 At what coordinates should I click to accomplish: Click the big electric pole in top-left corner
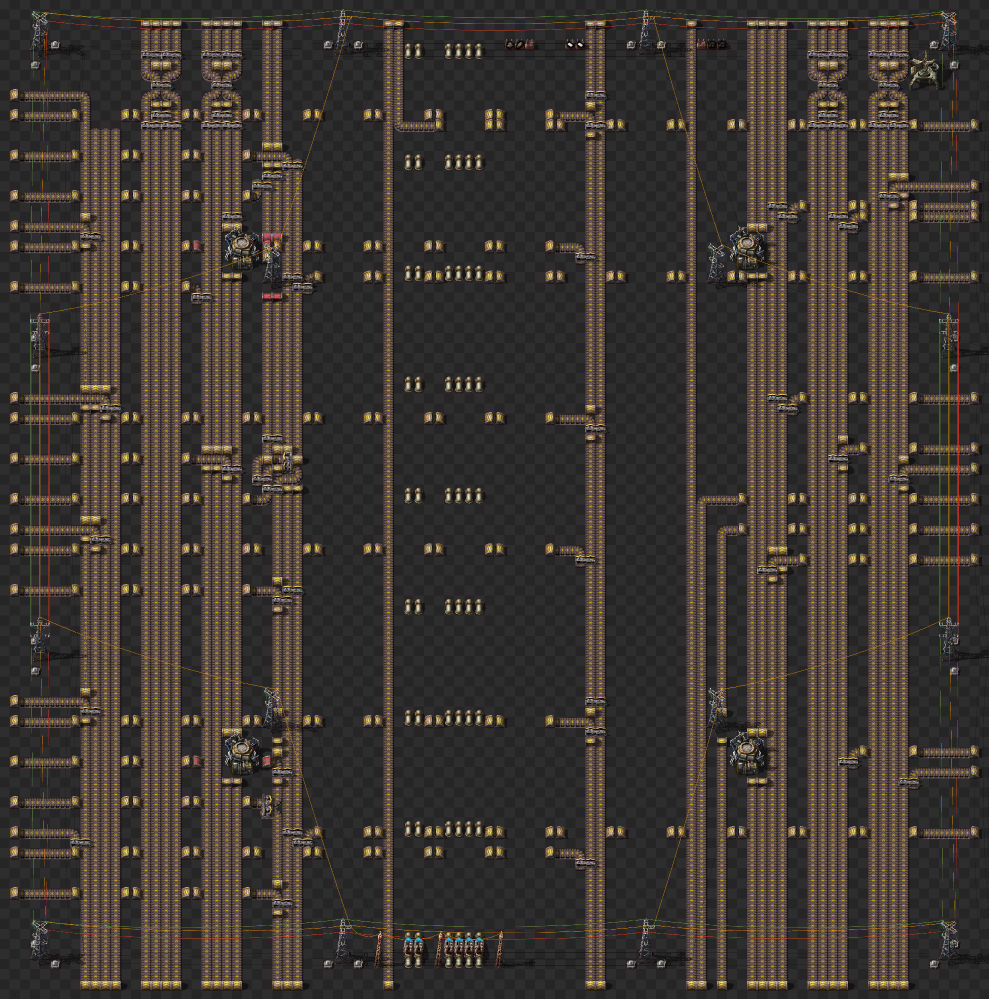[40, 30]
